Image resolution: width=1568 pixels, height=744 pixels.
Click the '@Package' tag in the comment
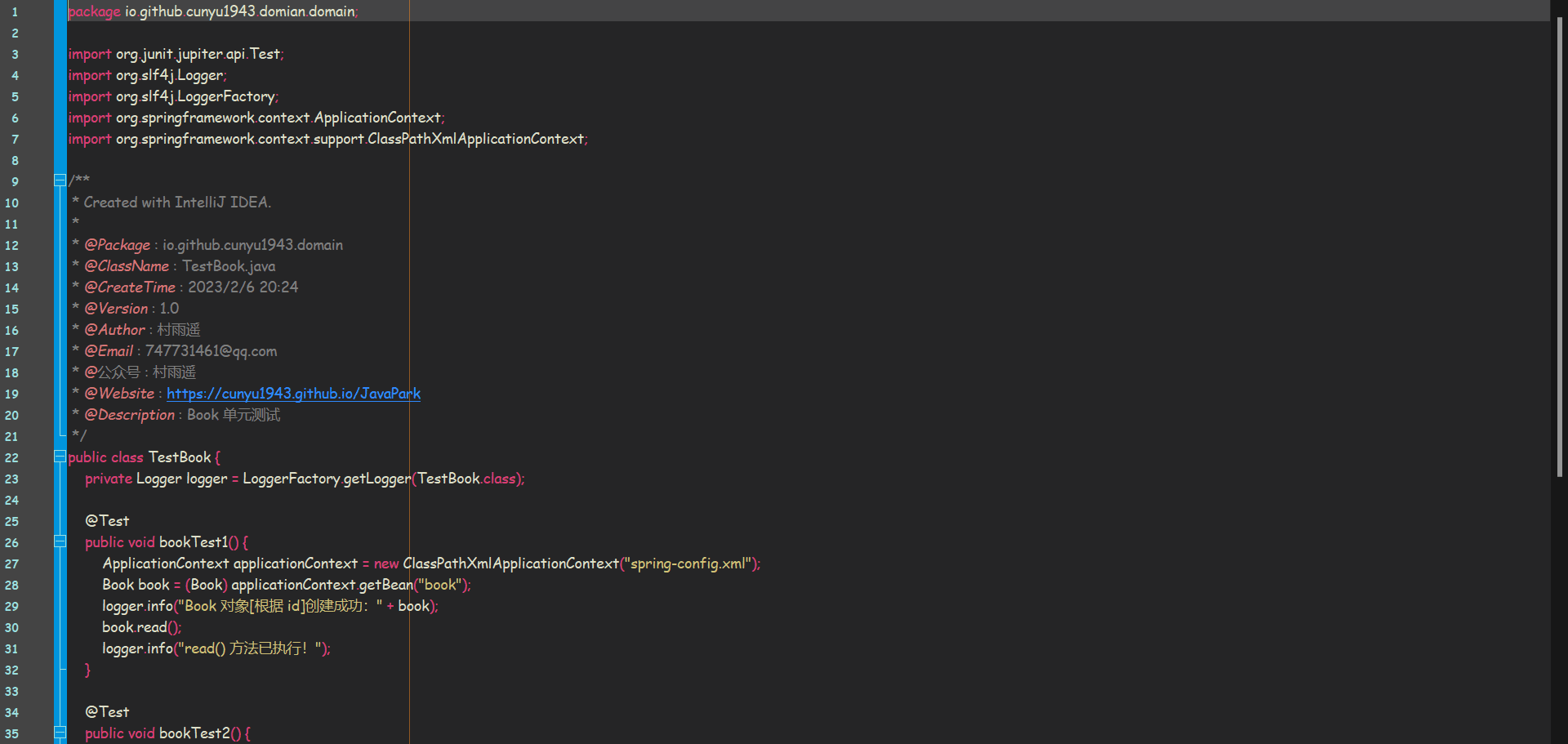pos(117,245)
